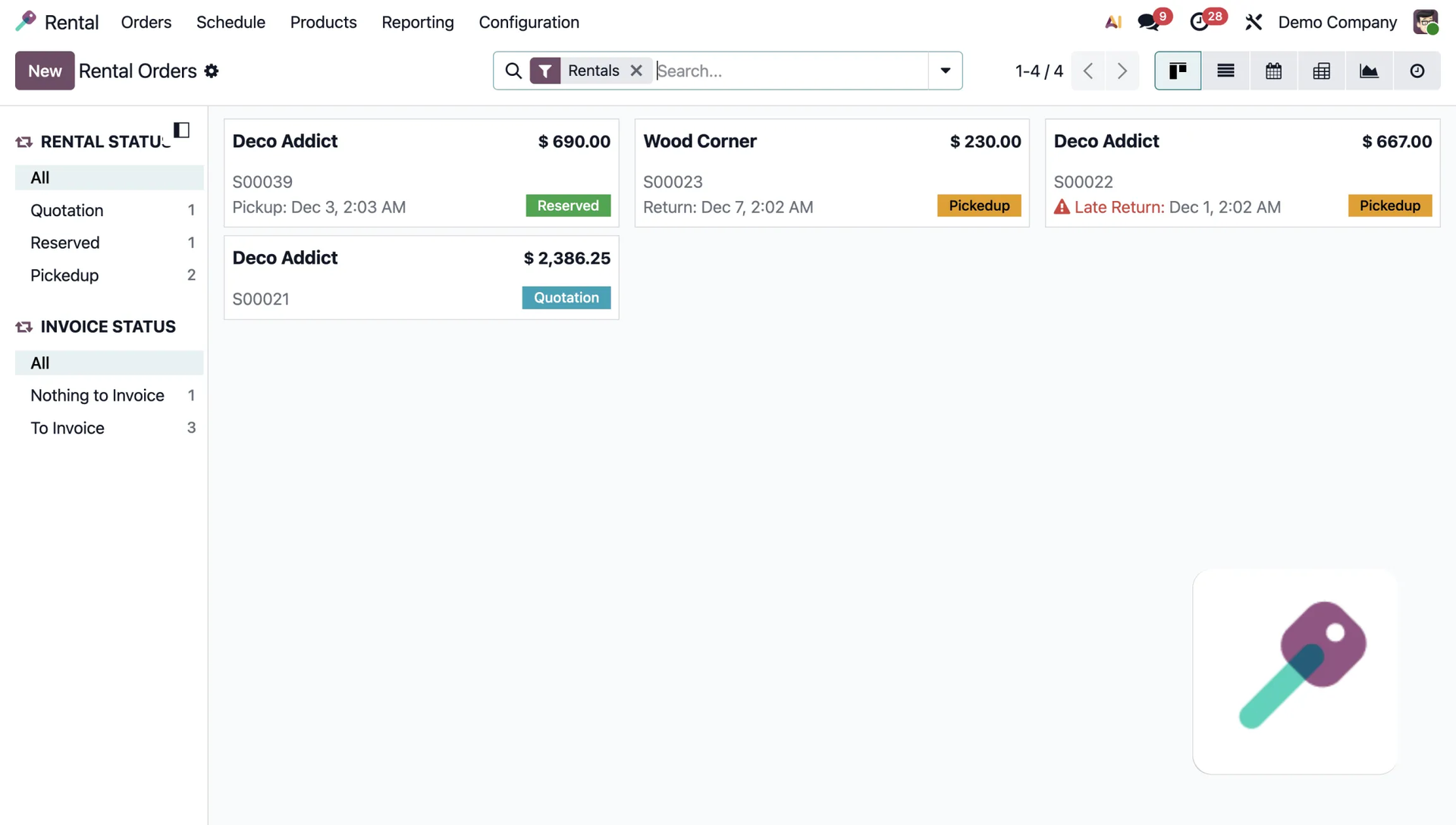Filter by To Invoice status

[109, 428]
